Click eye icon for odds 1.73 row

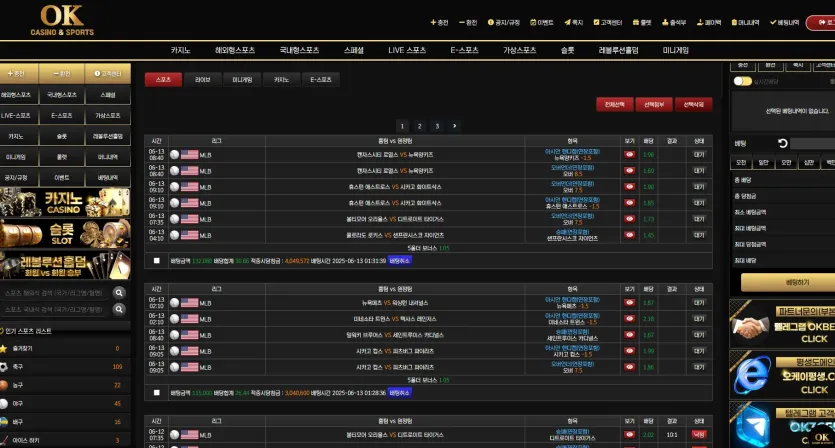click(629, 219)
